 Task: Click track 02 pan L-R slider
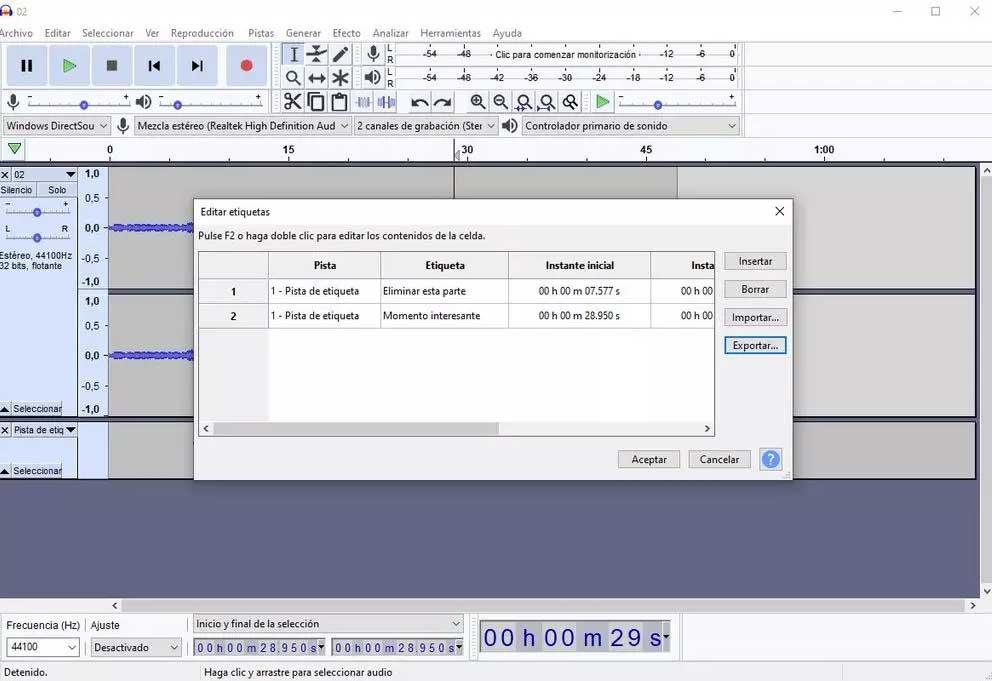(37, 237)
